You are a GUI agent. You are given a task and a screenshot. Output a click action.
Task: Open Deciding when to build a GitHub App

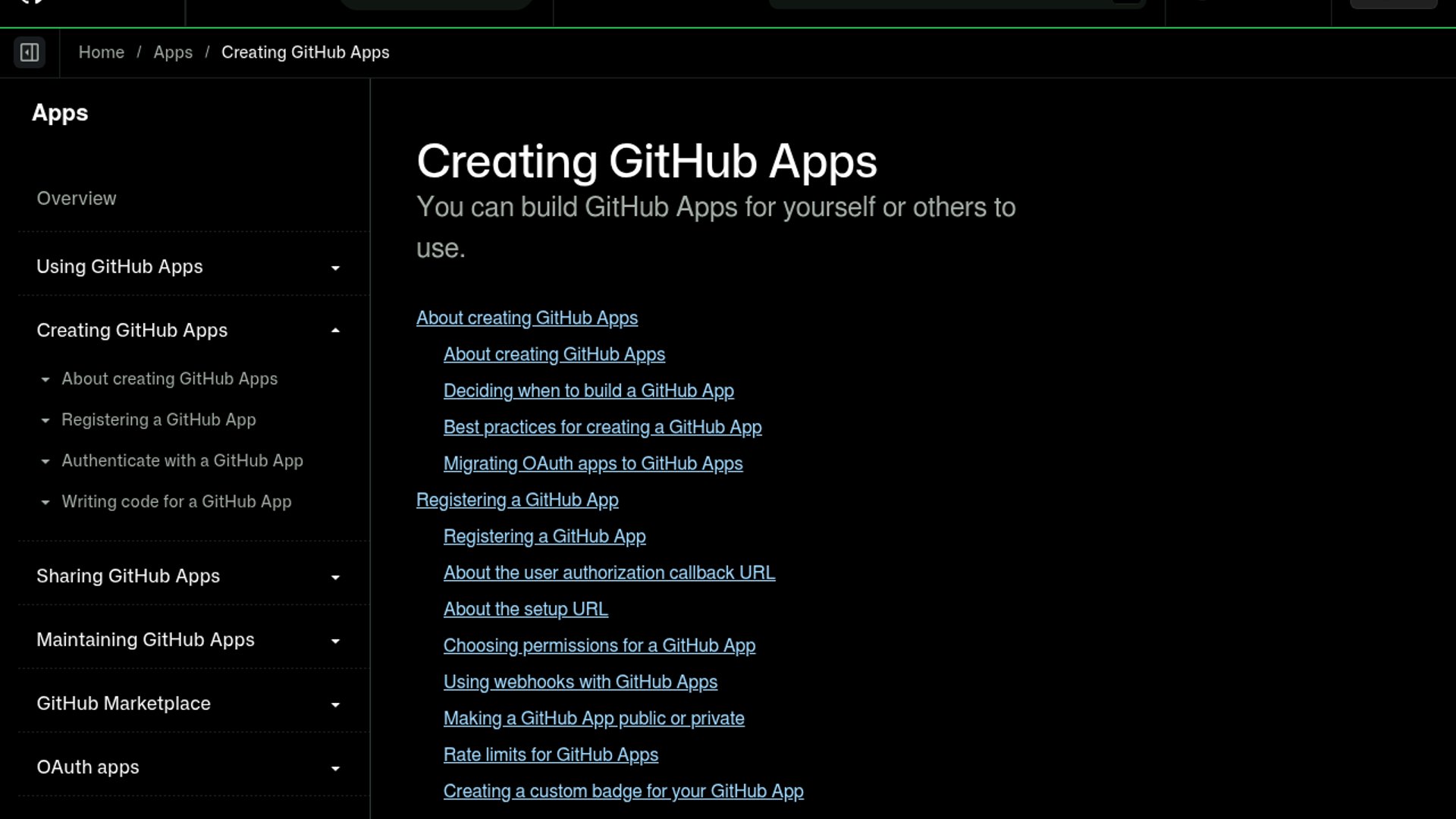click(x=588, y=391)
